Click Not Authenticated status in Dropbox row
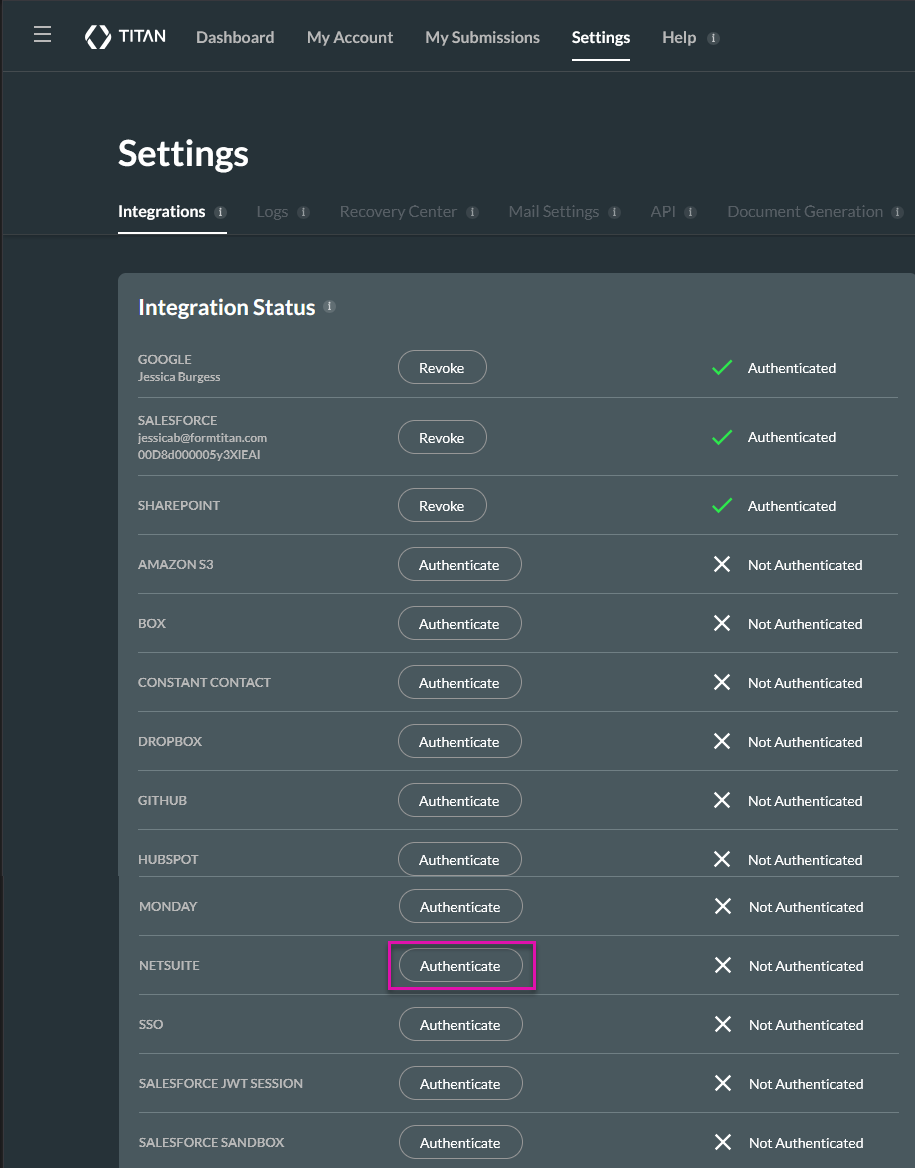This screenshot has width=915, height=1168. click(805, 742)
